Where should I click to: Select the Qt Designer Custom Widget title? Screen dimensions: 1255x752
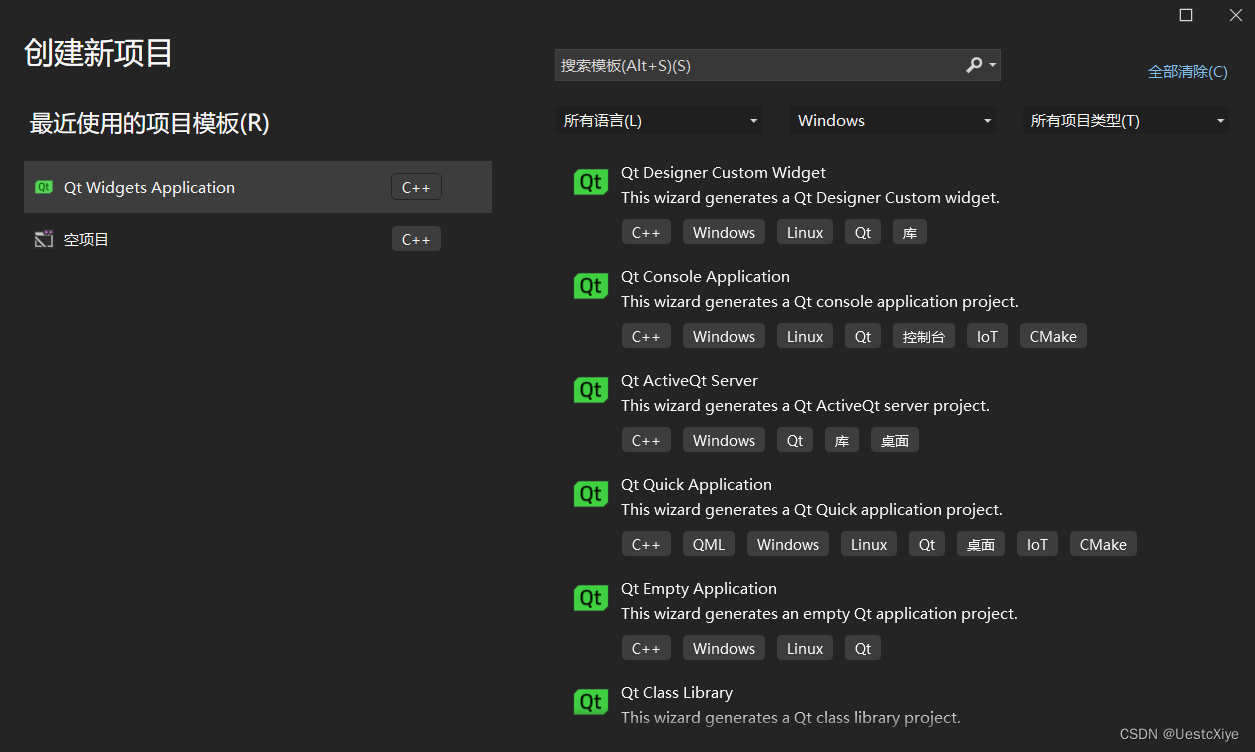(x=723, y=173)
